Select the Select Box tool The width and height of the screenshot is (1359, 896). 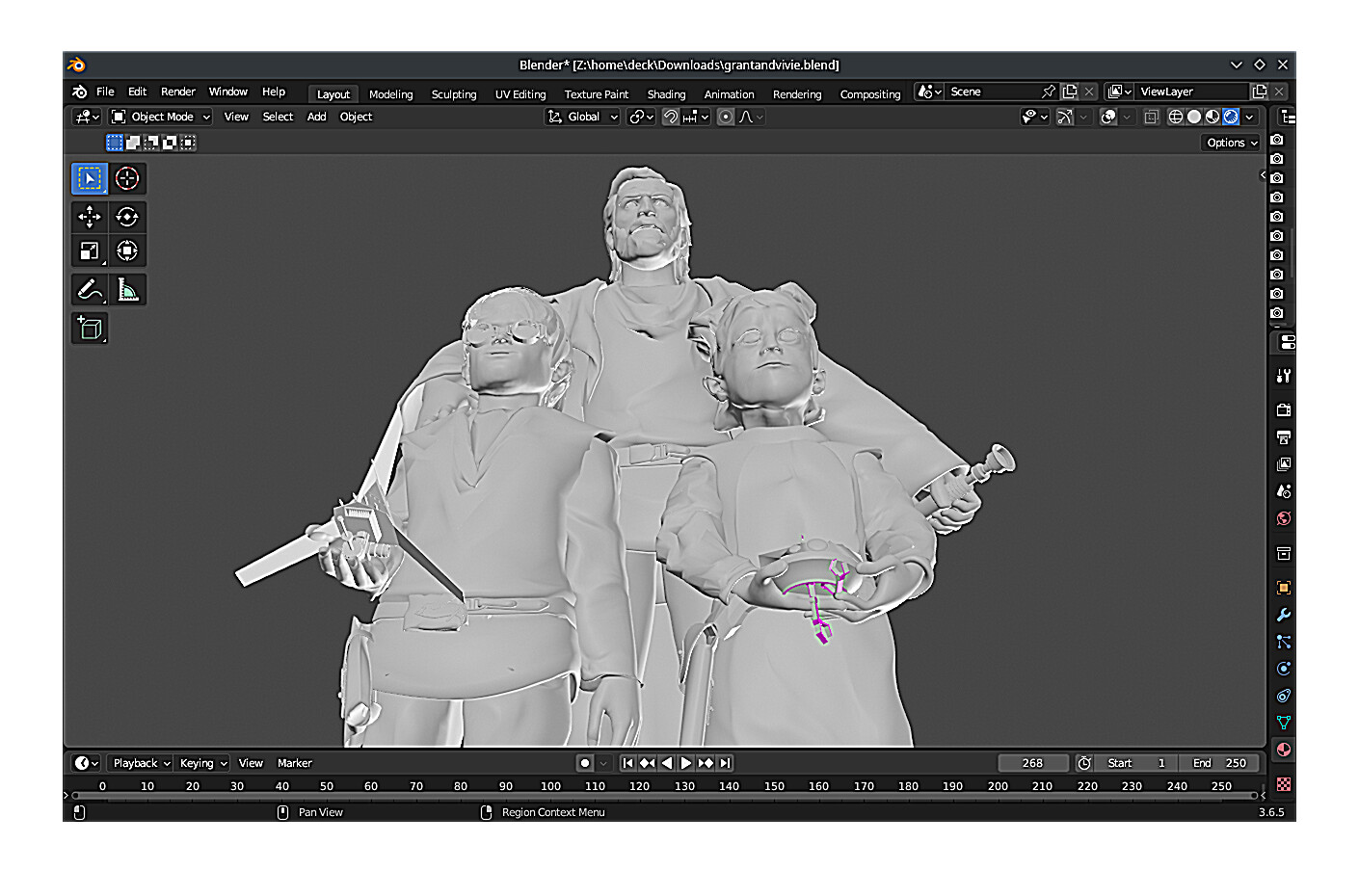pos(90,178)
